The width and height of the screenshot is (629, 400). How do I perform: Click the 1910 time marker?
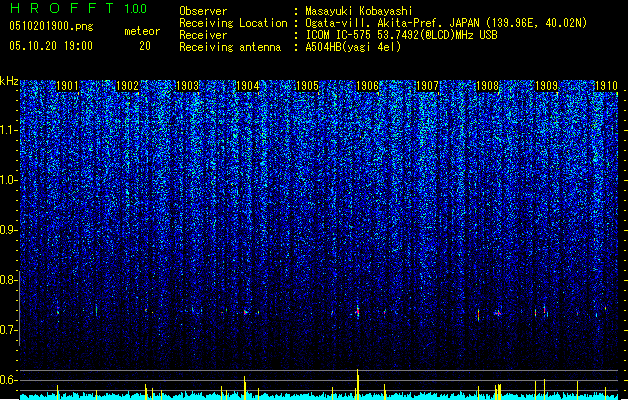606,86
